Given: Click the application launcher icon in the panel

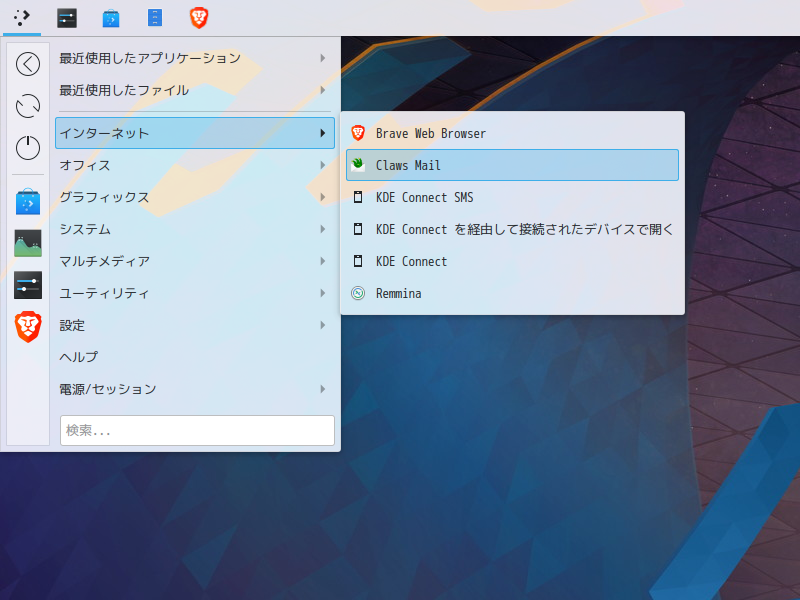Looking at the screenshot, I should coord(21,18).
